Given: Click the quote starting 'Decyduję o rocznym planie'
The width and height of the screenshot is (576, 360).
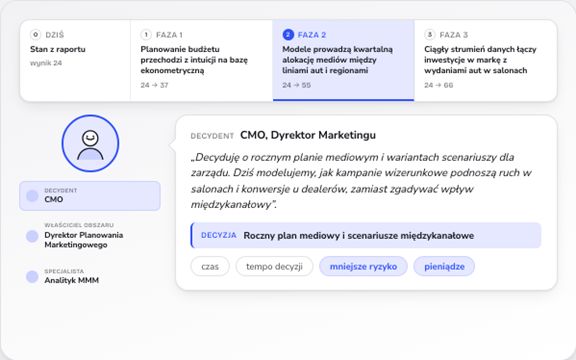Looking at the screenshot, I should click(x=361, y=181).
